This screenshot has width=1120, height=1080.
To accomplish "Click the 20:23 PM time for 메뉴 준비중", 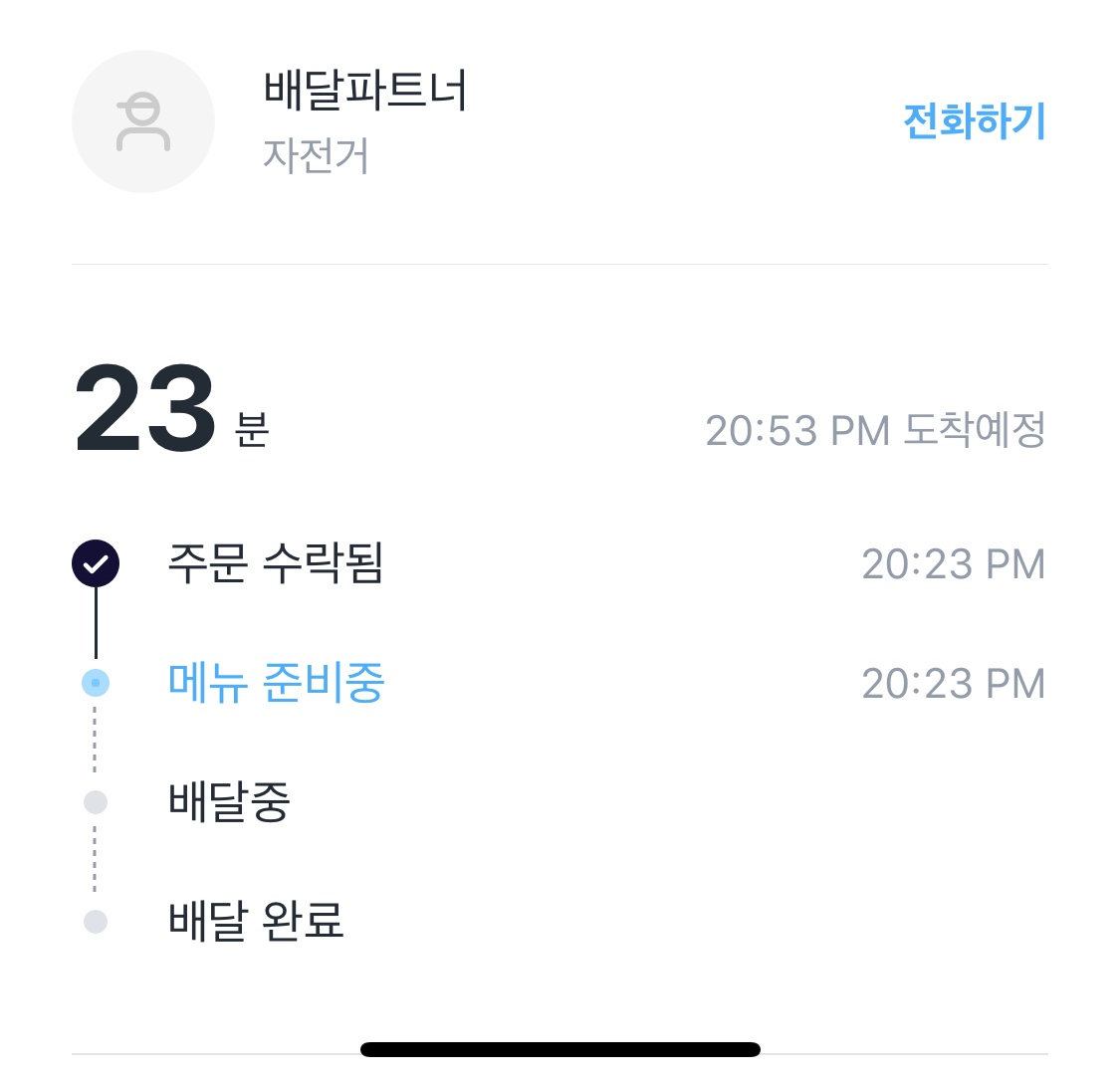I will (953, 684).
